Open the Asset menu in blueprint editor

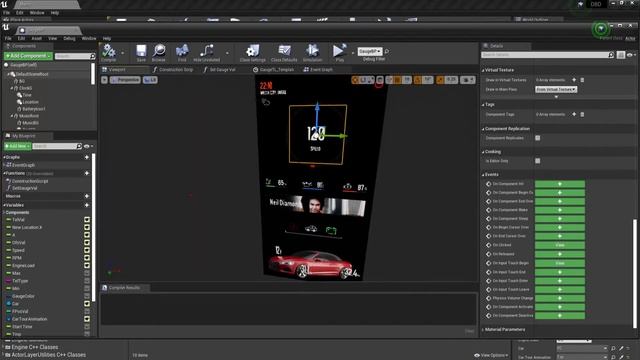click(x=36, y=38)
